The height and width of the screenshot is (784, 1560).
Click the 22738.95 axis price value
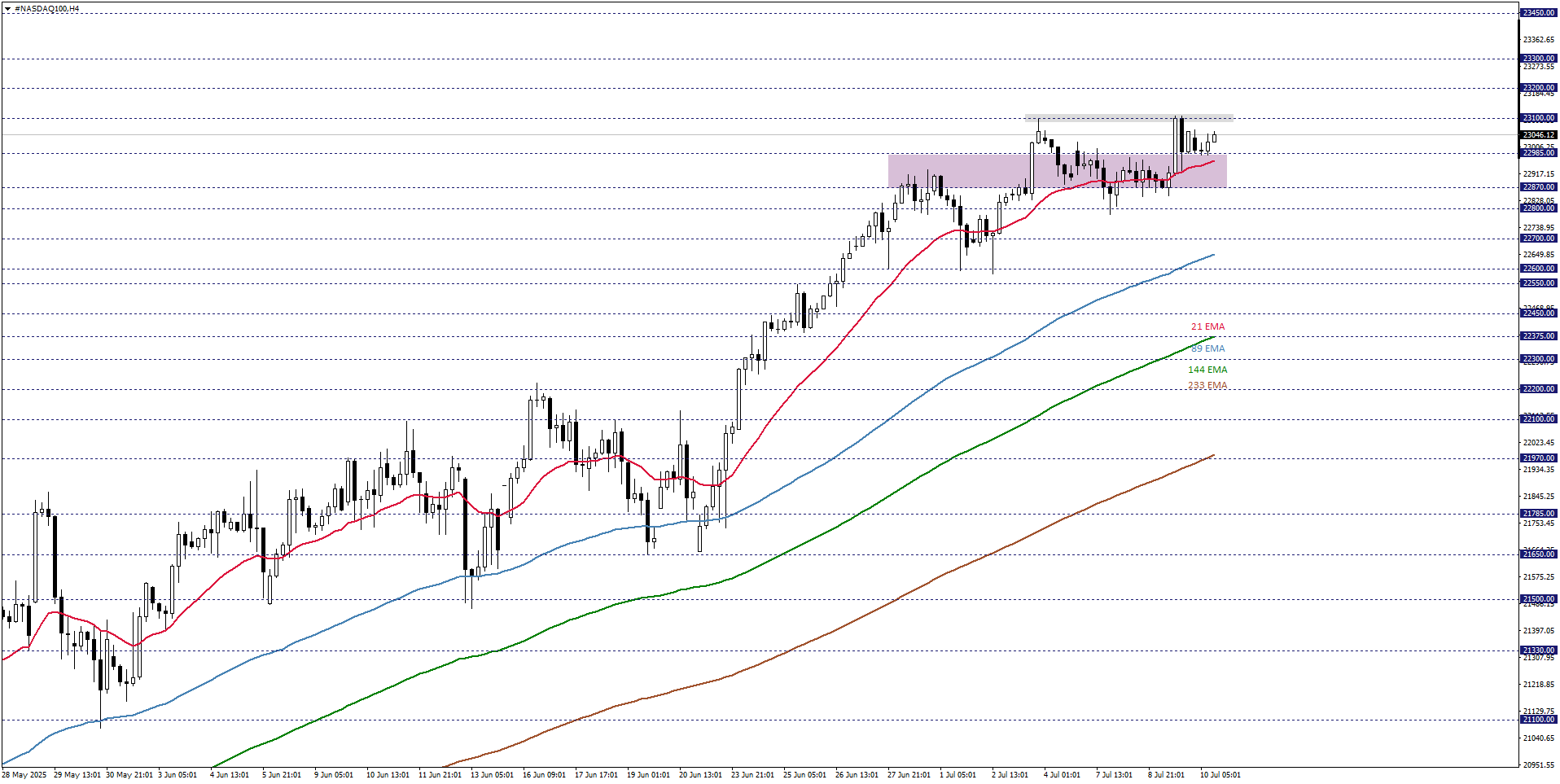click(x=1539, y=228)
